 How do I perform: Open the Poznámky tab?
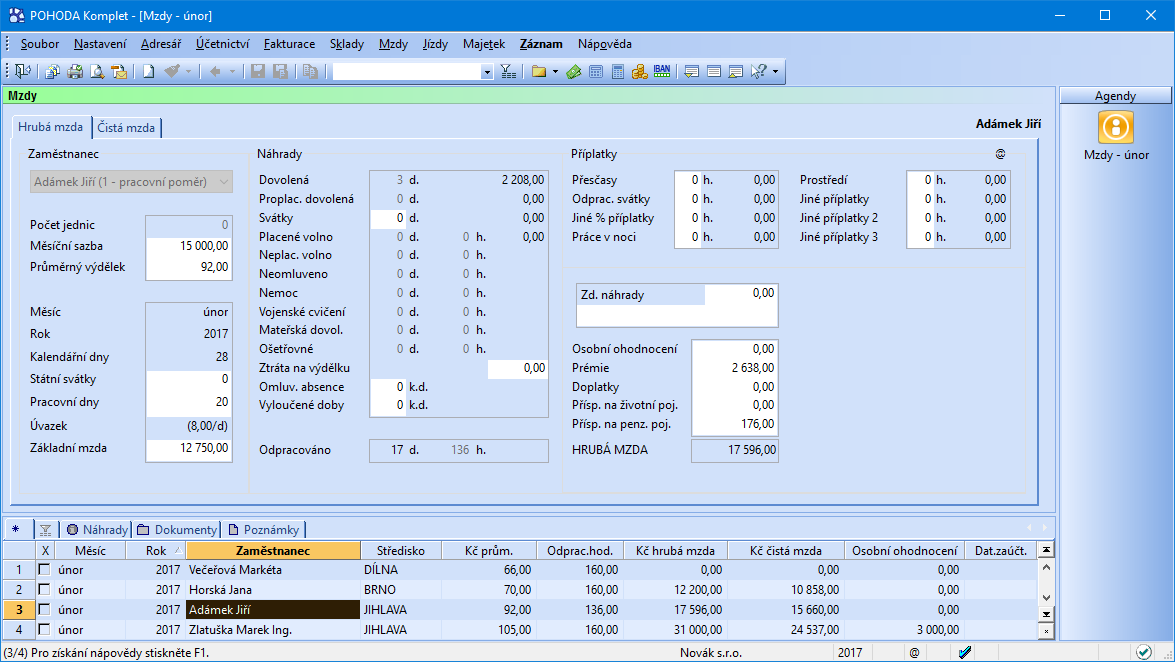coord(263,530)
